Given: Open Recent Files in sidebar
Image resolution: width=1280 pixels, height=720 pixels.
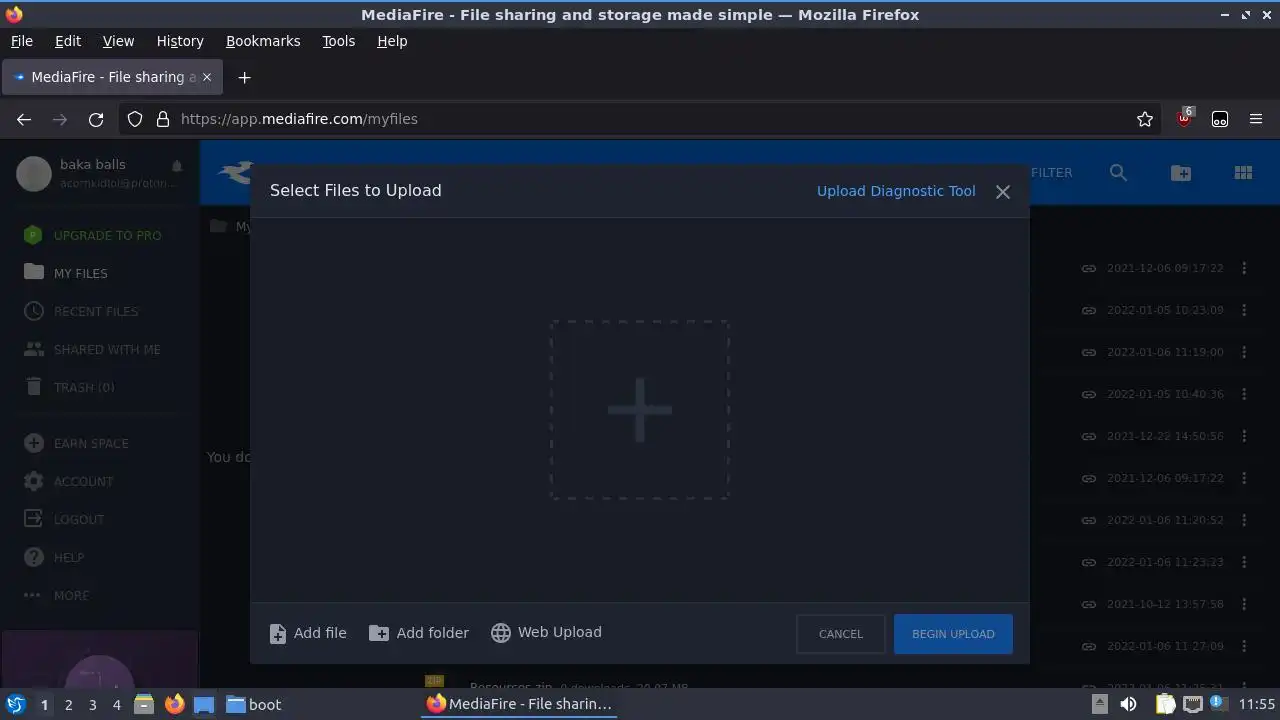Looking at the screenshot, I should pos(81,311).
